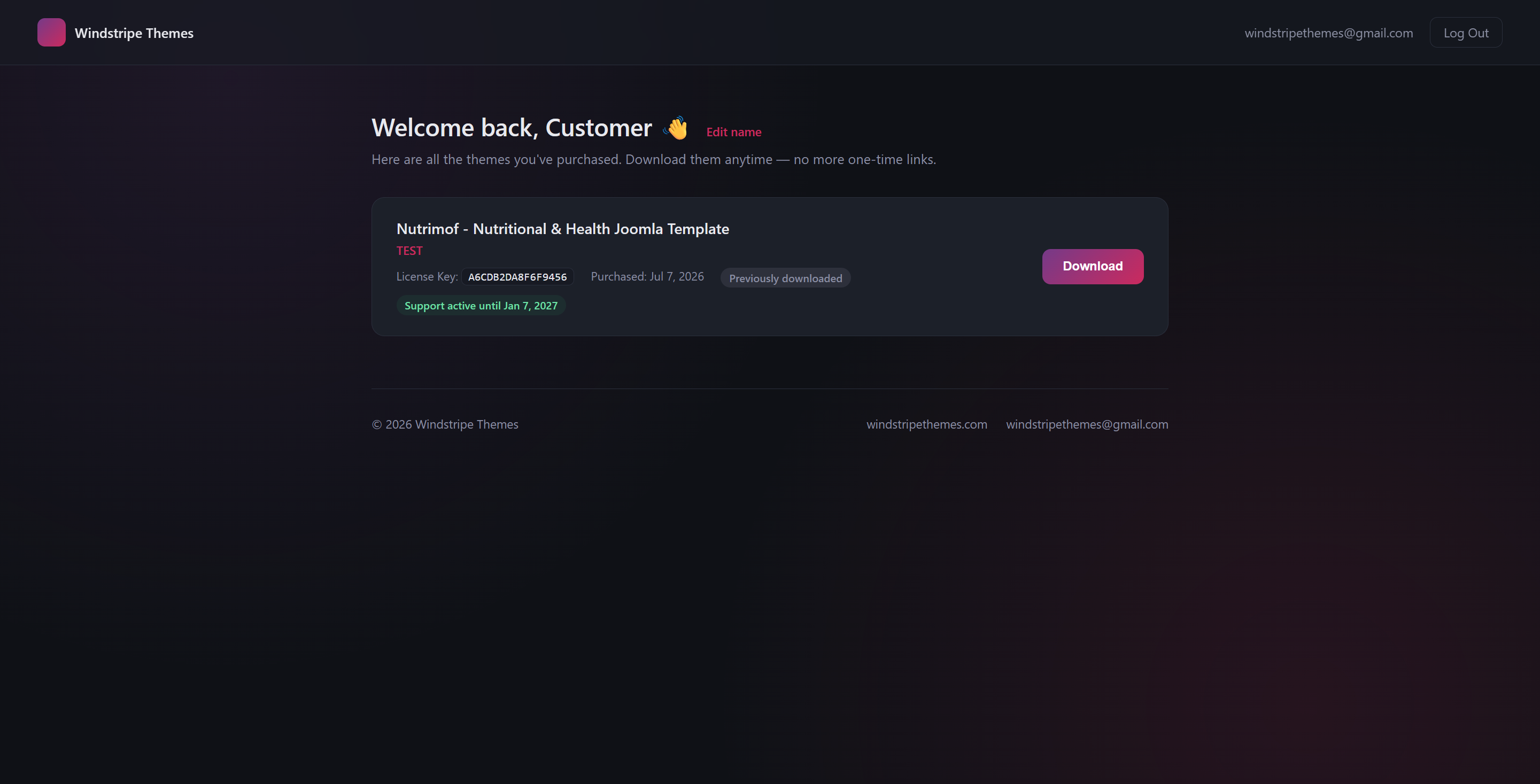The height and width of the screenshot is (784, 1540).
Task: Click the © 2026 Windstripe Themes text
Action: point(445,424)
